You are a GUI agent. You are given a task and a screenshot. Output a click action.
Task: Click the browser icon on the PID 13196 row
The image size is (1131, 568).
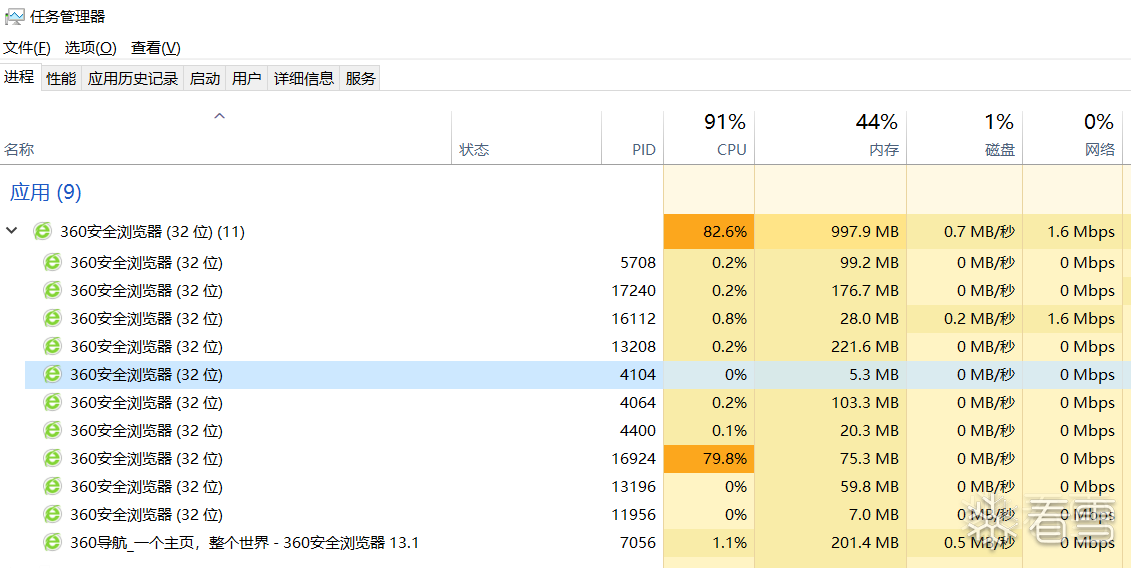coord(52,486)
